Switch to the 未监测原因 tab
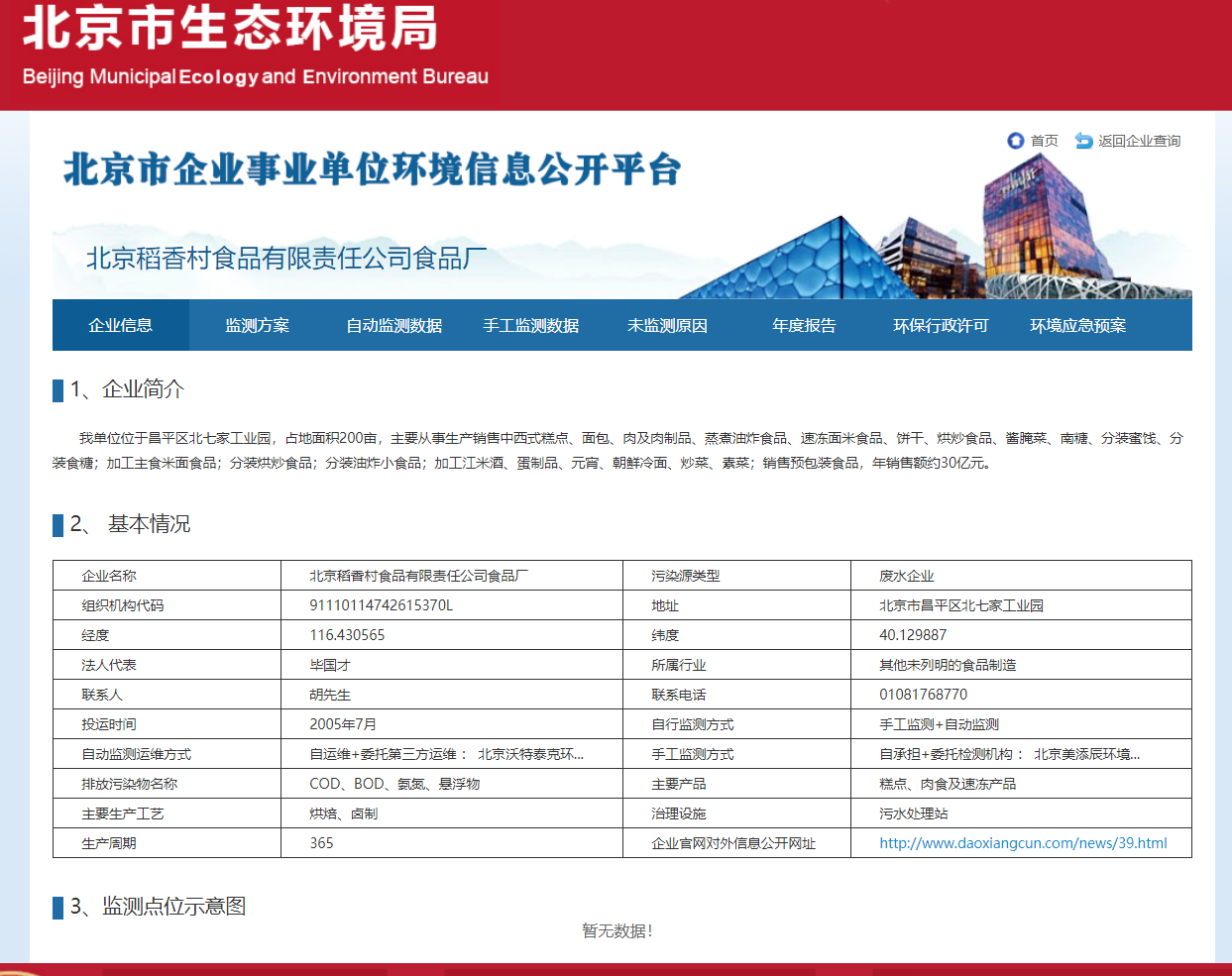This screenshot has height=976, width=1232. (668, 325)
